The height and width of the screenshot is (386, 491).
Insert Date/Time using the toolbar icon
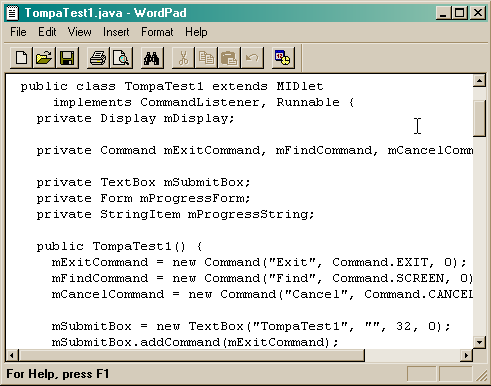[x=283, y=58]
